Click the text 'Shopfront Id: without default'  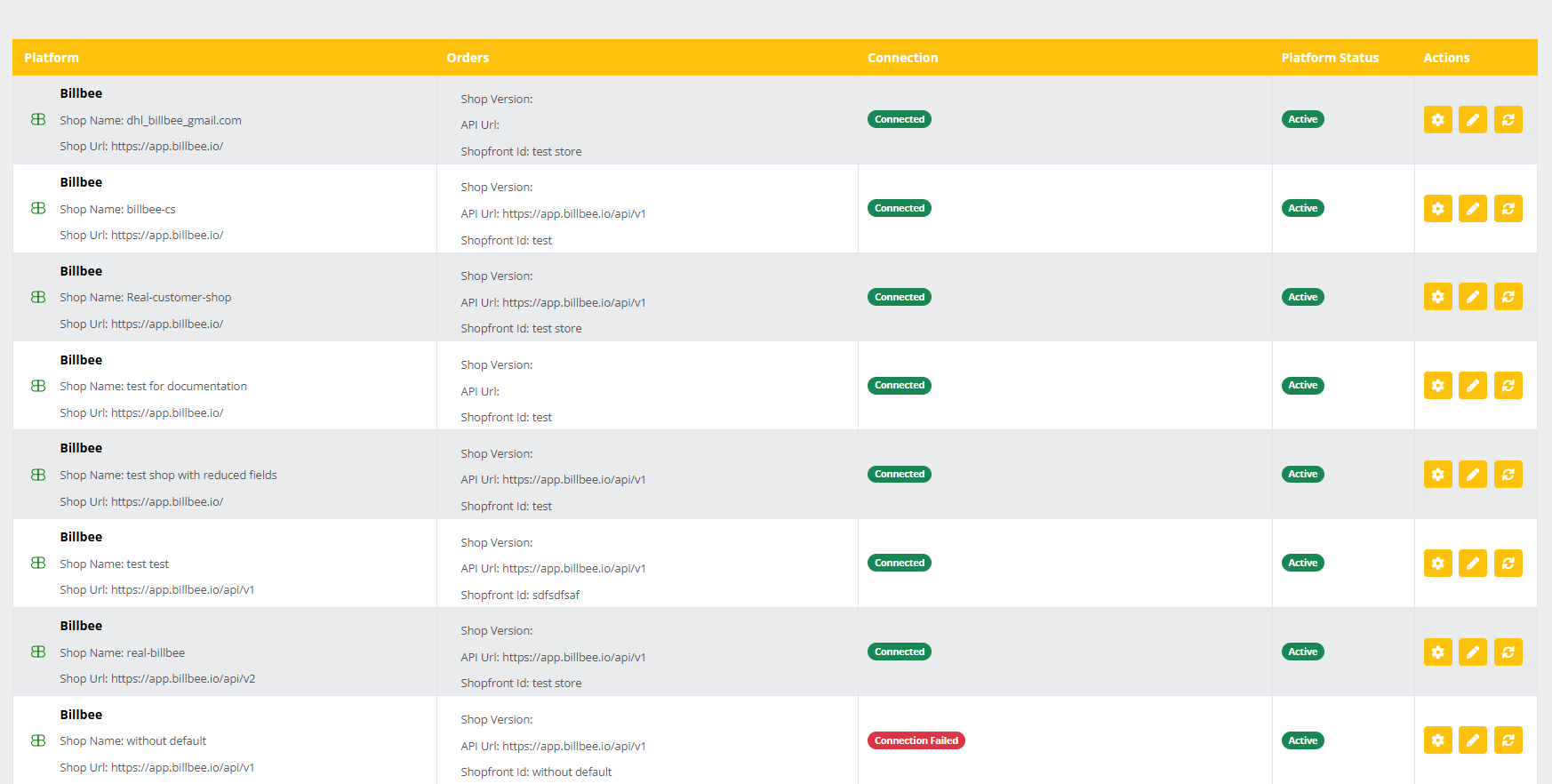point(536,772)
